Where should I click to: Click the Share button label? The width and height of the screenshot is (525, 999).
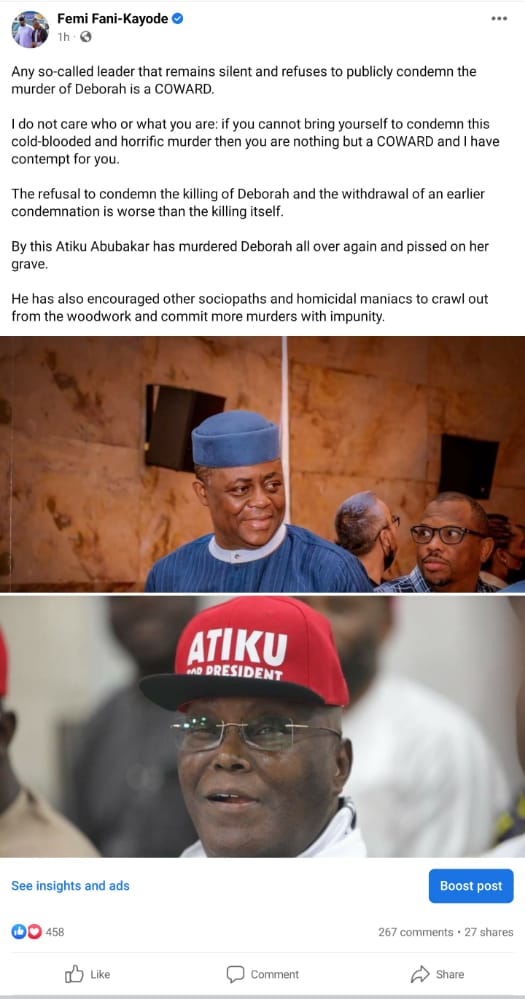450,974
